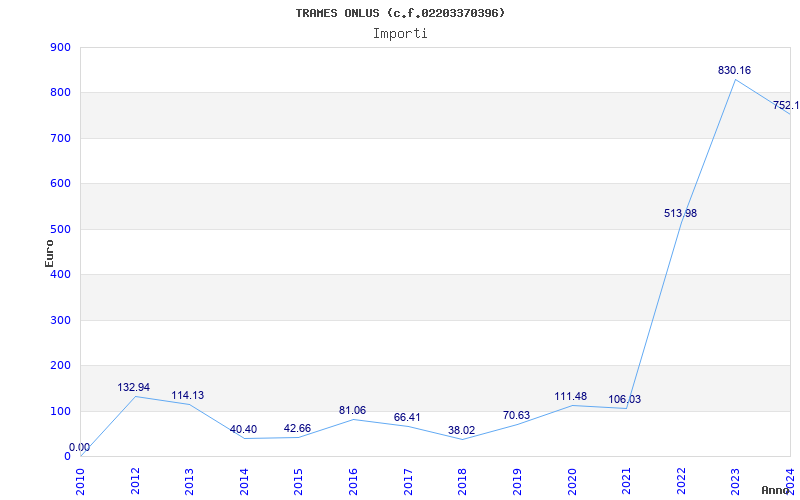Click the 2019 year label
This screenshot has height=500, width=800.
point(517,481)
